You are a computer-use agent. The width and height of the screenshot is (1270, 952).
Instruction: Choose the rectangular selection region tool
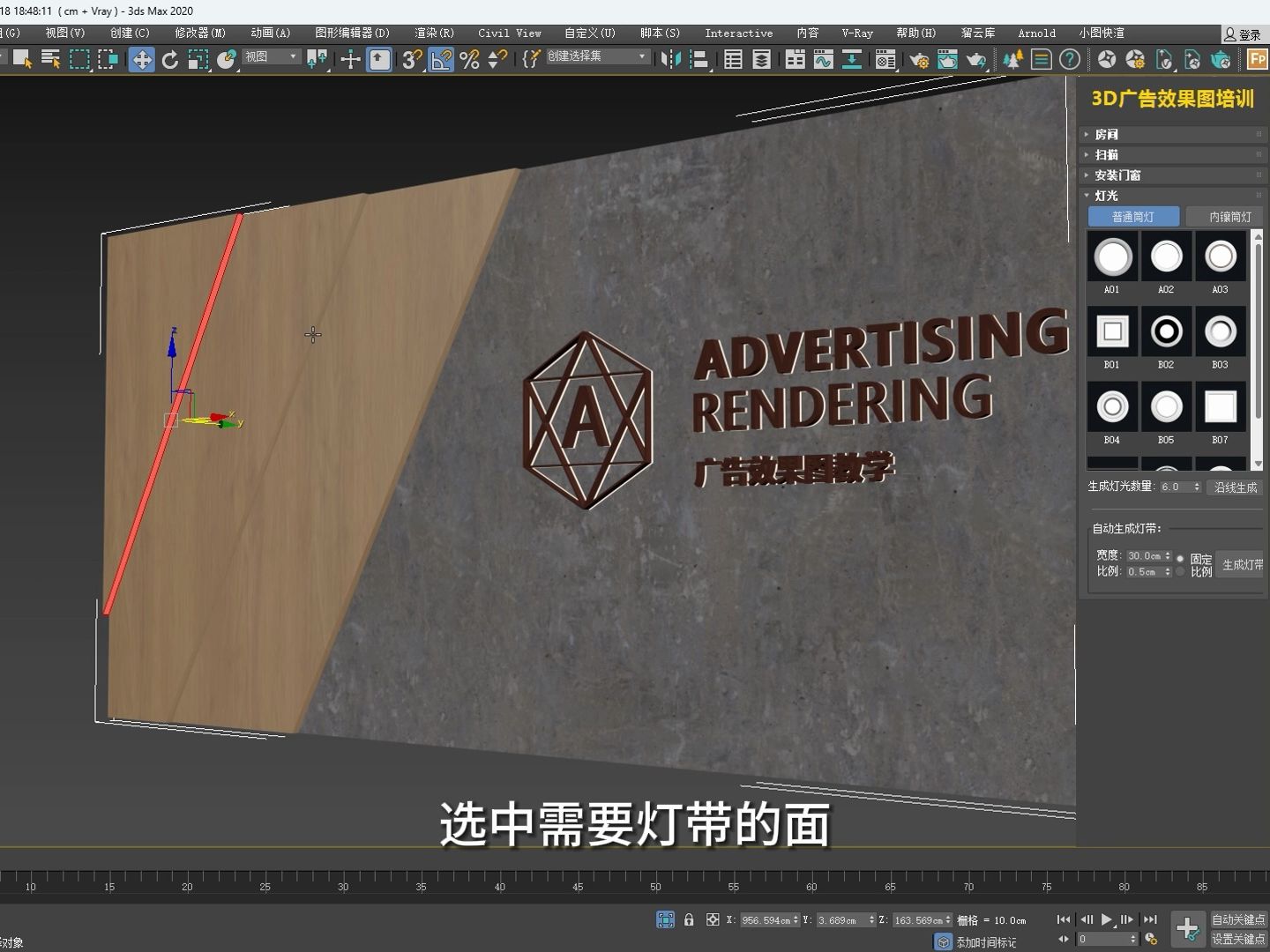79,59
